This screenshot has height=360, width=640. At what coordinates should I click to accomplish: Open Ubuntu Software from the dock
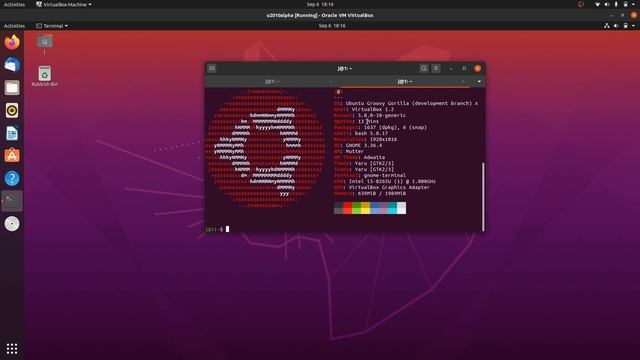click(12, 156)
